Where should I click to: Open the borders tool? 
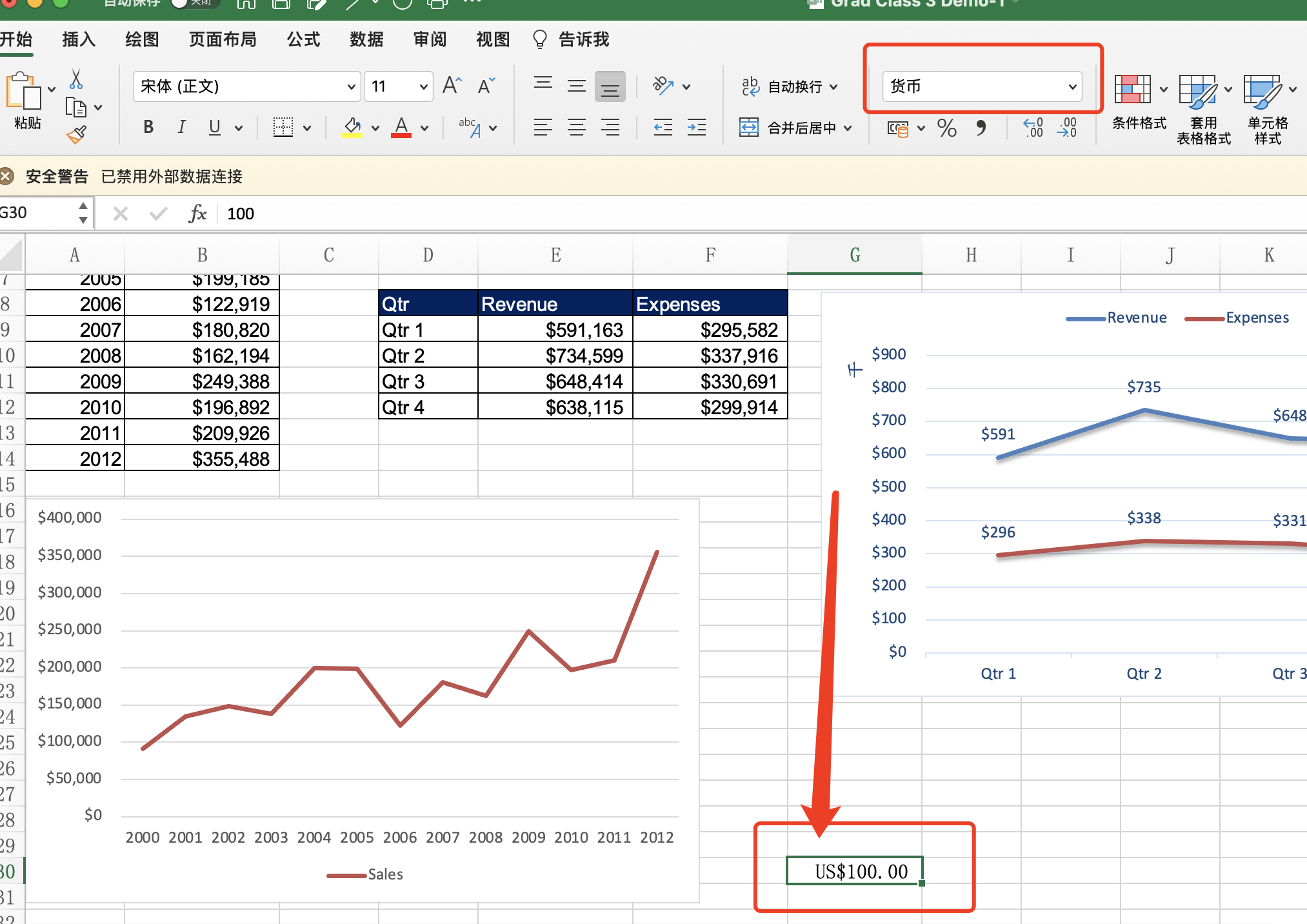pyautogui.click(x=283, y=128)
